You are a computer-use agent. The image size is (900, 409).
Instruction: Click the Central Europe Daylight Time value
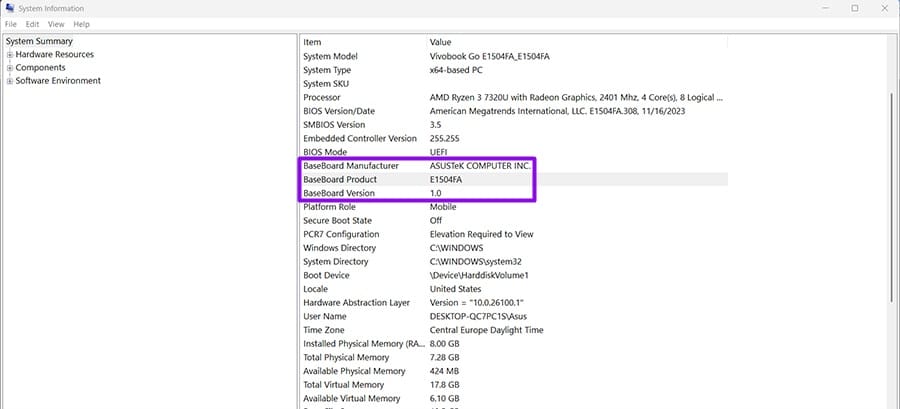tap(486, 330)
